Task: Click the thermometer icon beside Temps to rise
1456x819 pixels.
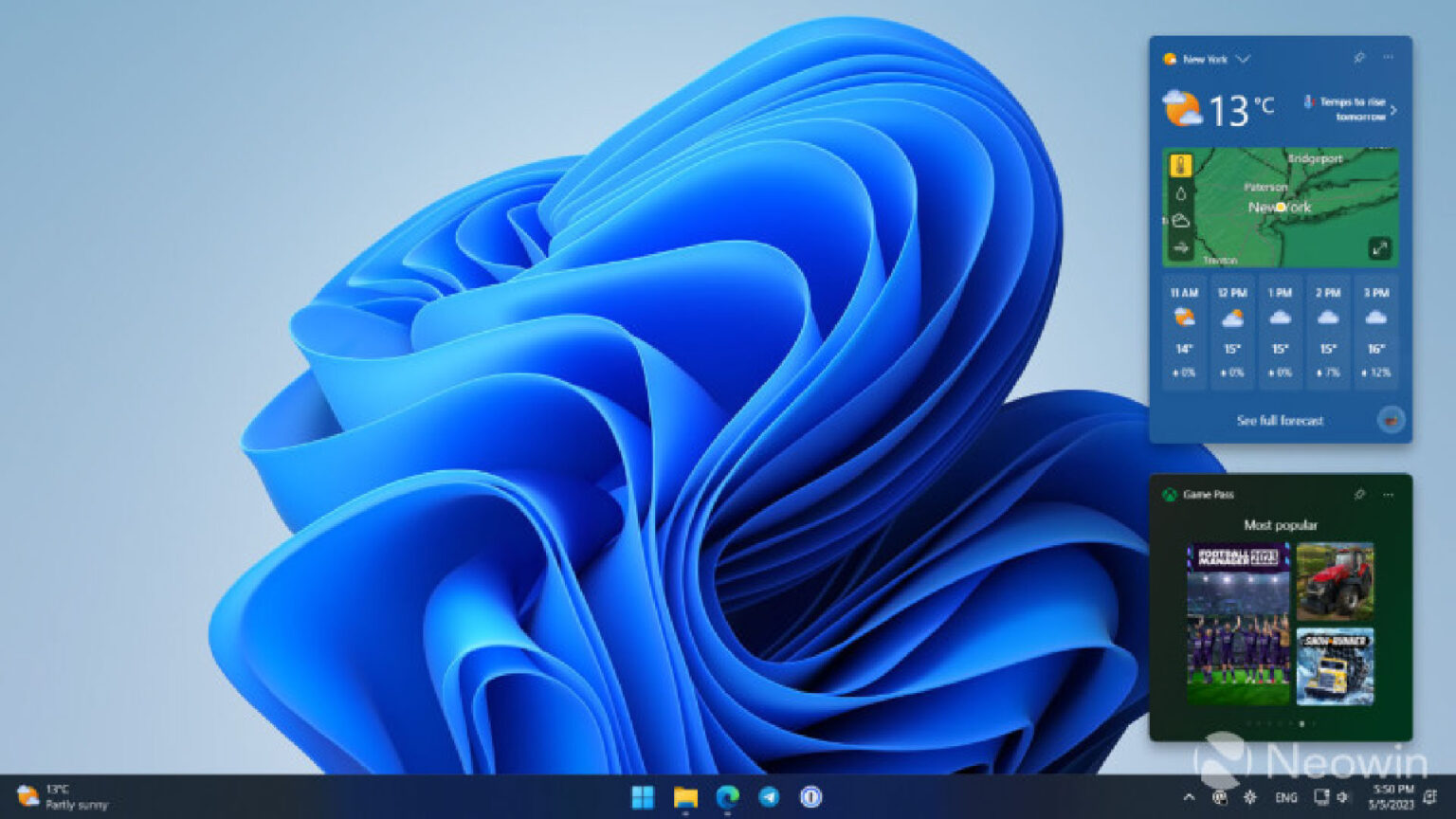Action: tap(1310, 103)
